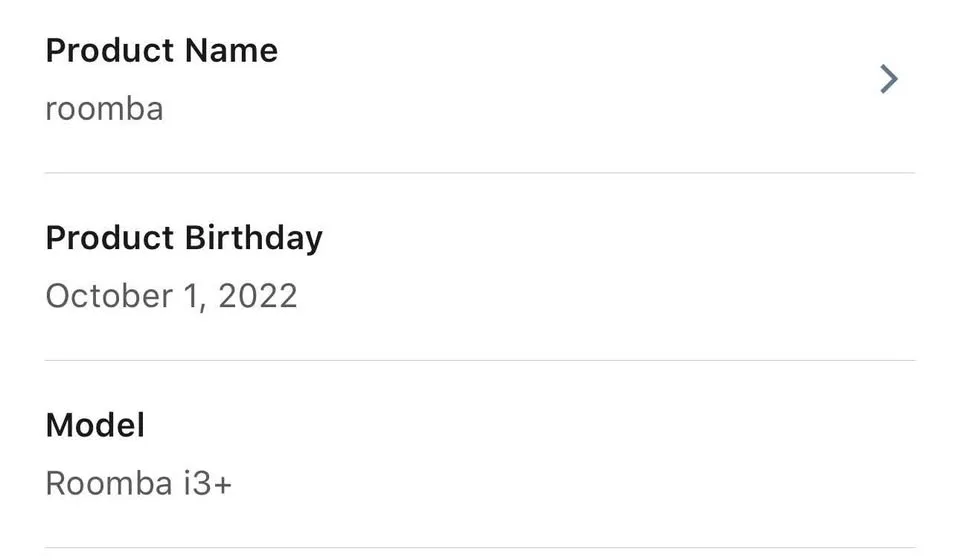Click the word Birthday in the heading
960x560 pixels.
254,238
